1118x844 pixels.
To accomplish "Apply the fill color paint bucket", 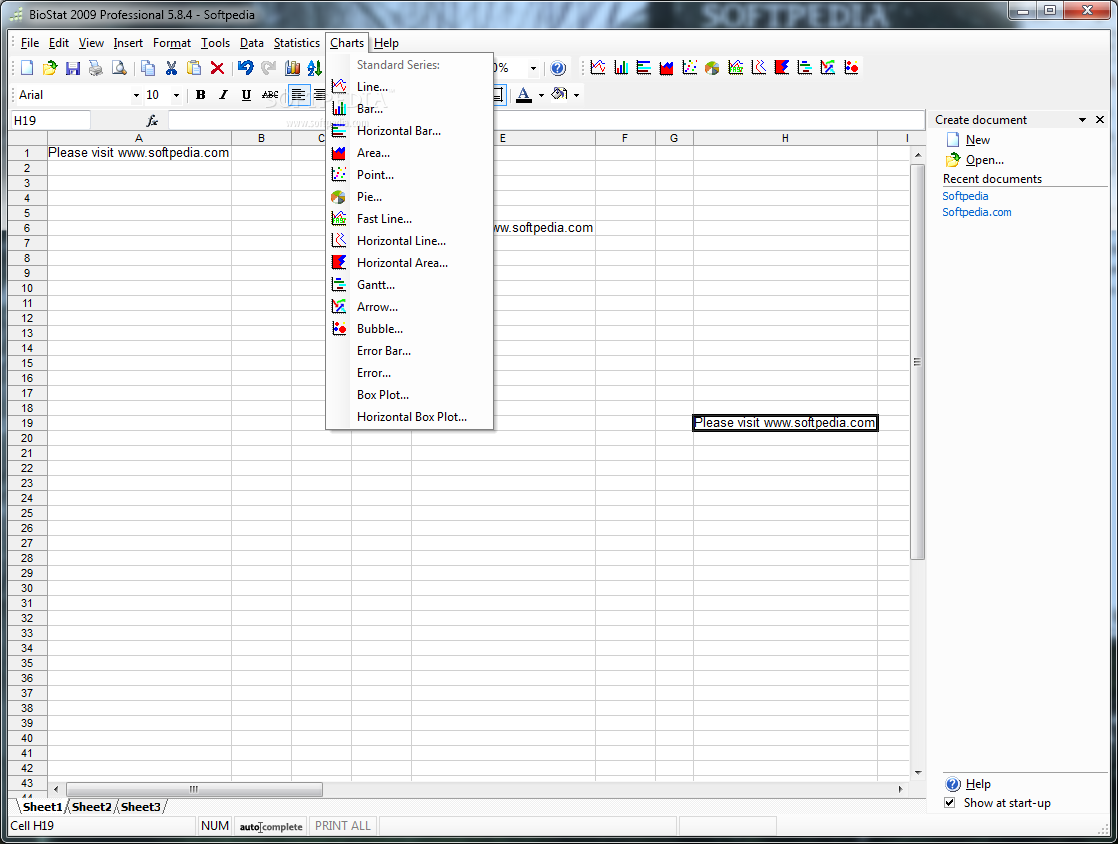I will tap(560, 94).
